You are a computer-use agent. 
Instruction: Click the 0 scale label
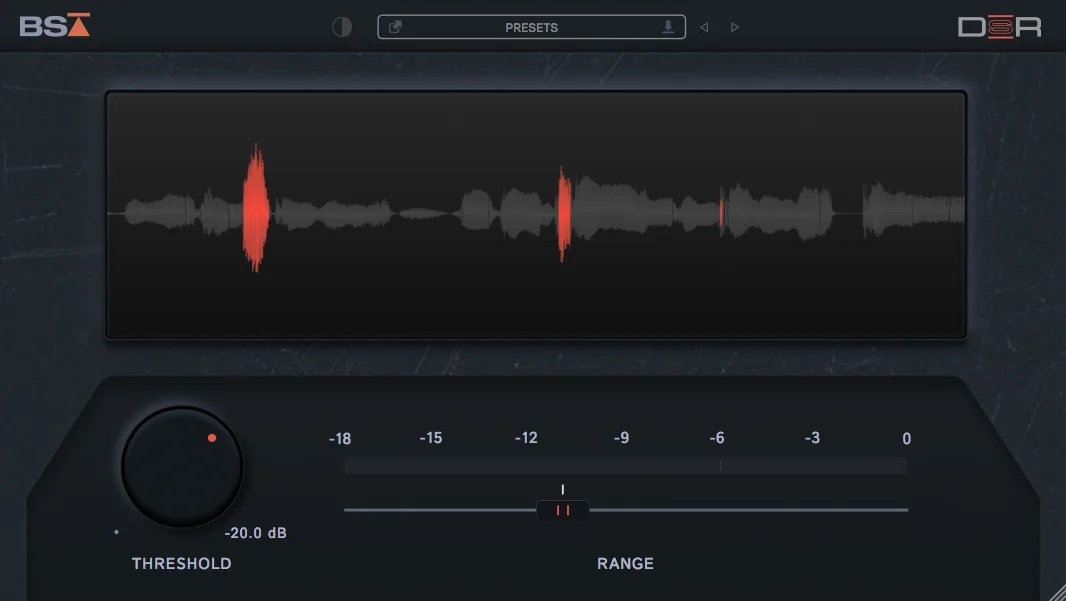(906, 439)
